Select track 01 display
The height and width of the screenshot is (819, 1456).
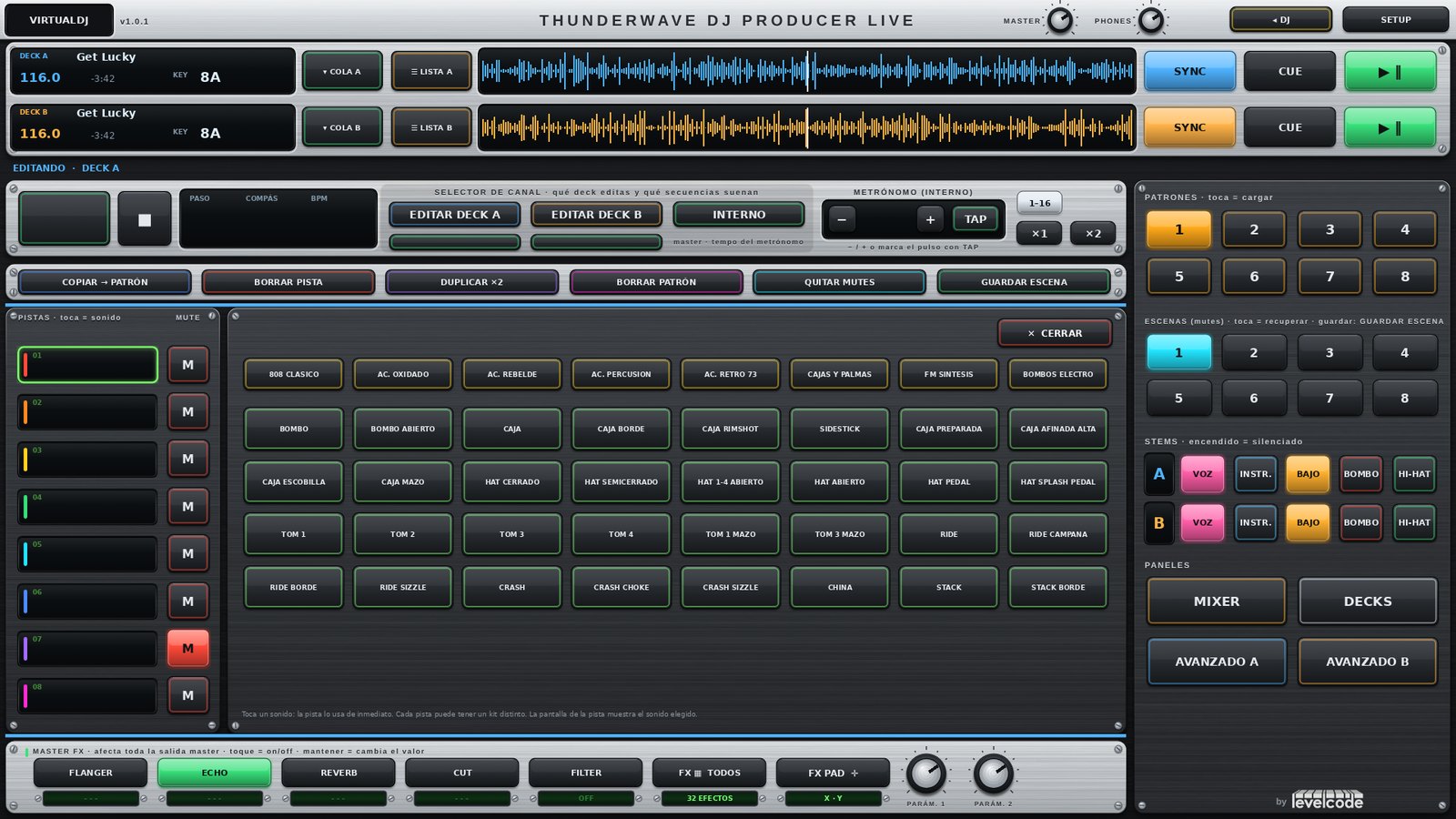87,365
